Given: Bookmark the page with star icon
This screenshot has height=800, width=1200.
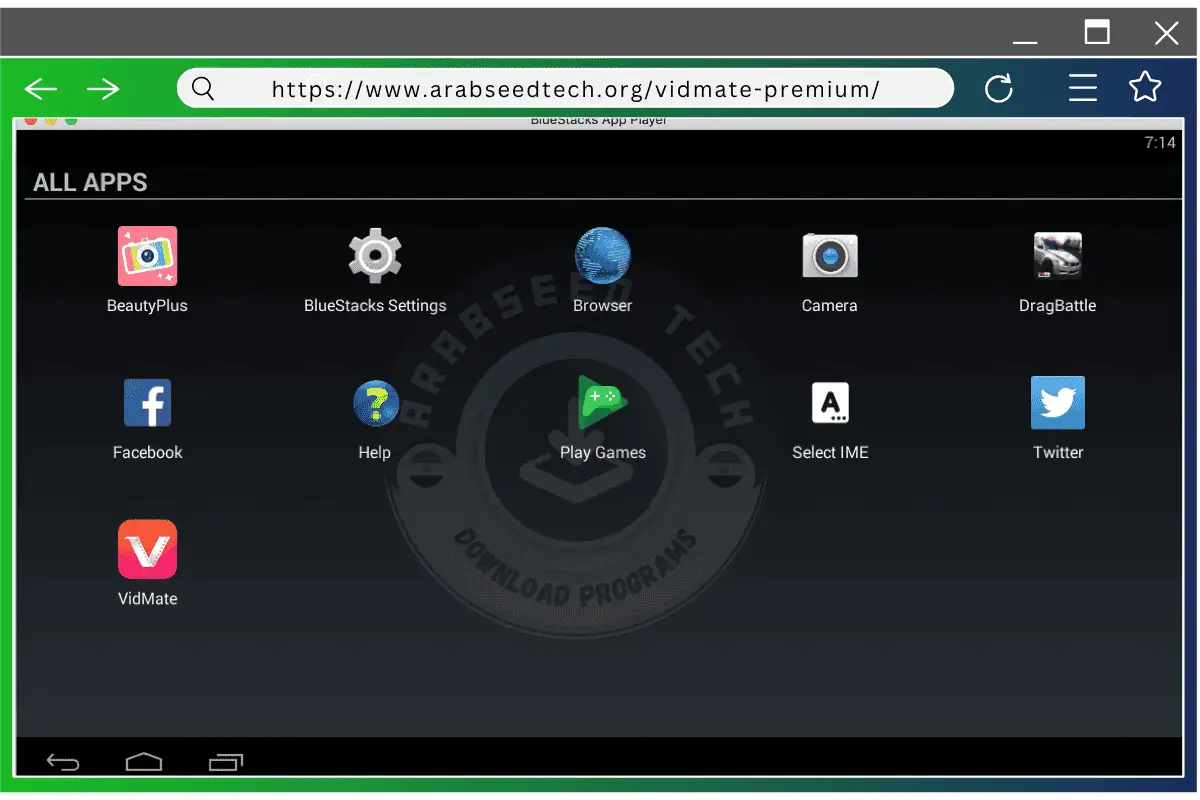Looking at the screenshot, I should 1145,87.
